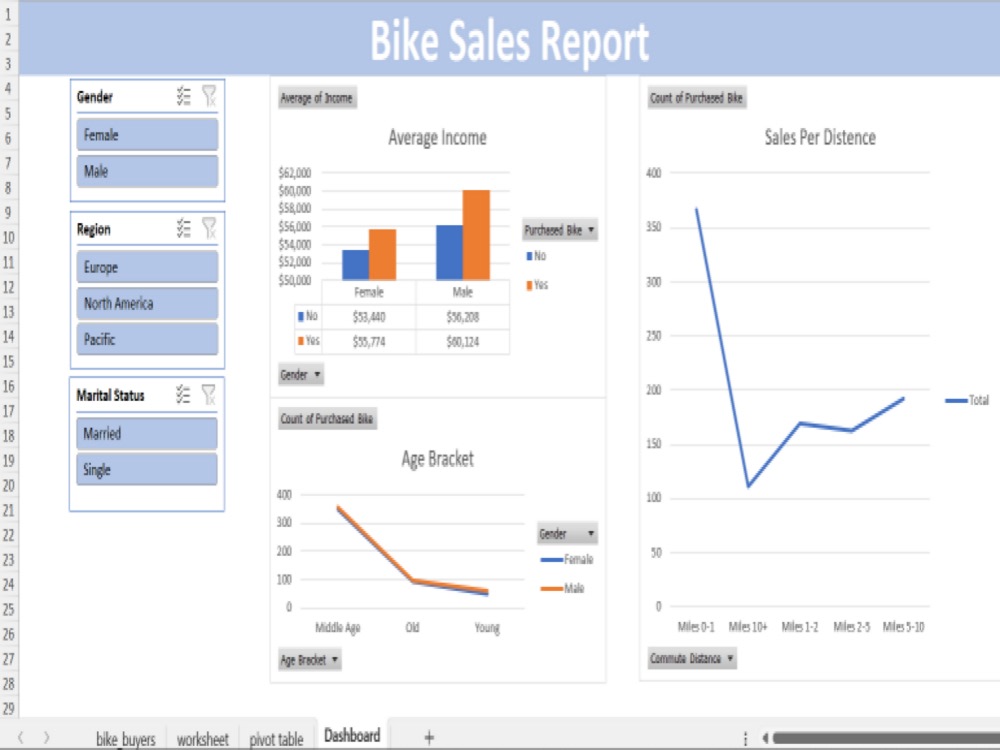
Task: Click Average of Income field button
Action: point(317,98)
